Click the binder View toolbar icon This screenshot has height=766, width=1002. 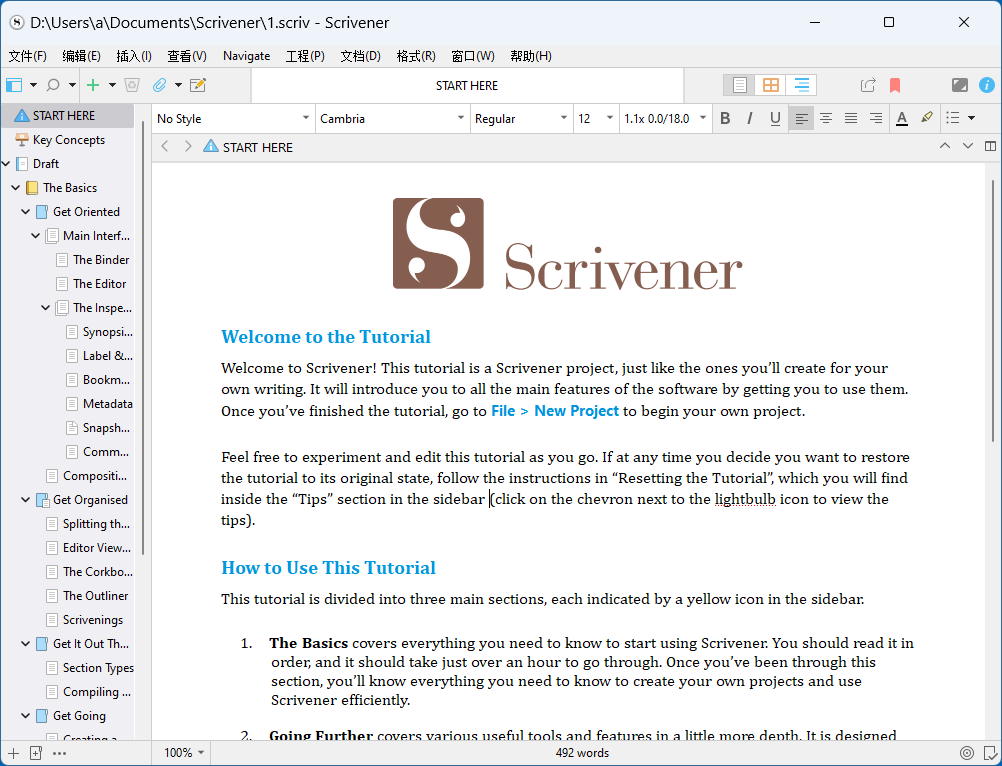pos(14,85)
